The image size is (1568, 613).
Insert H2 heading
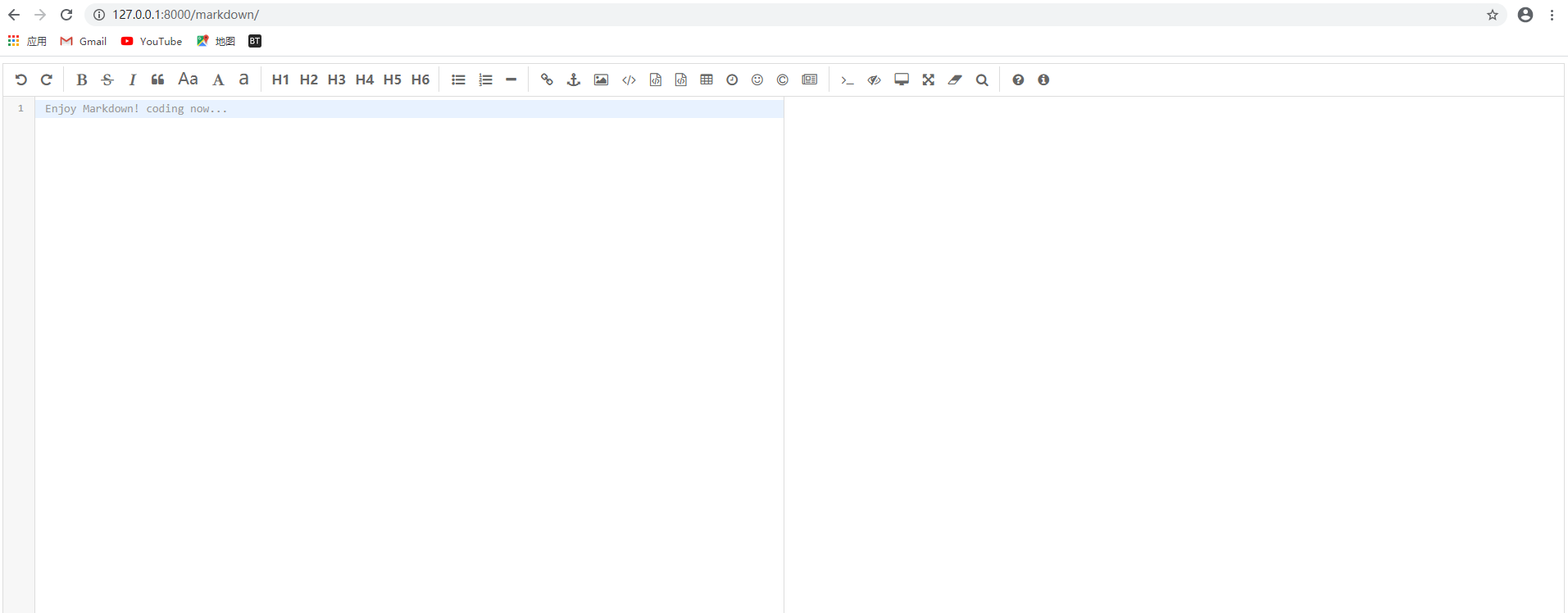[x=308, y=79]
